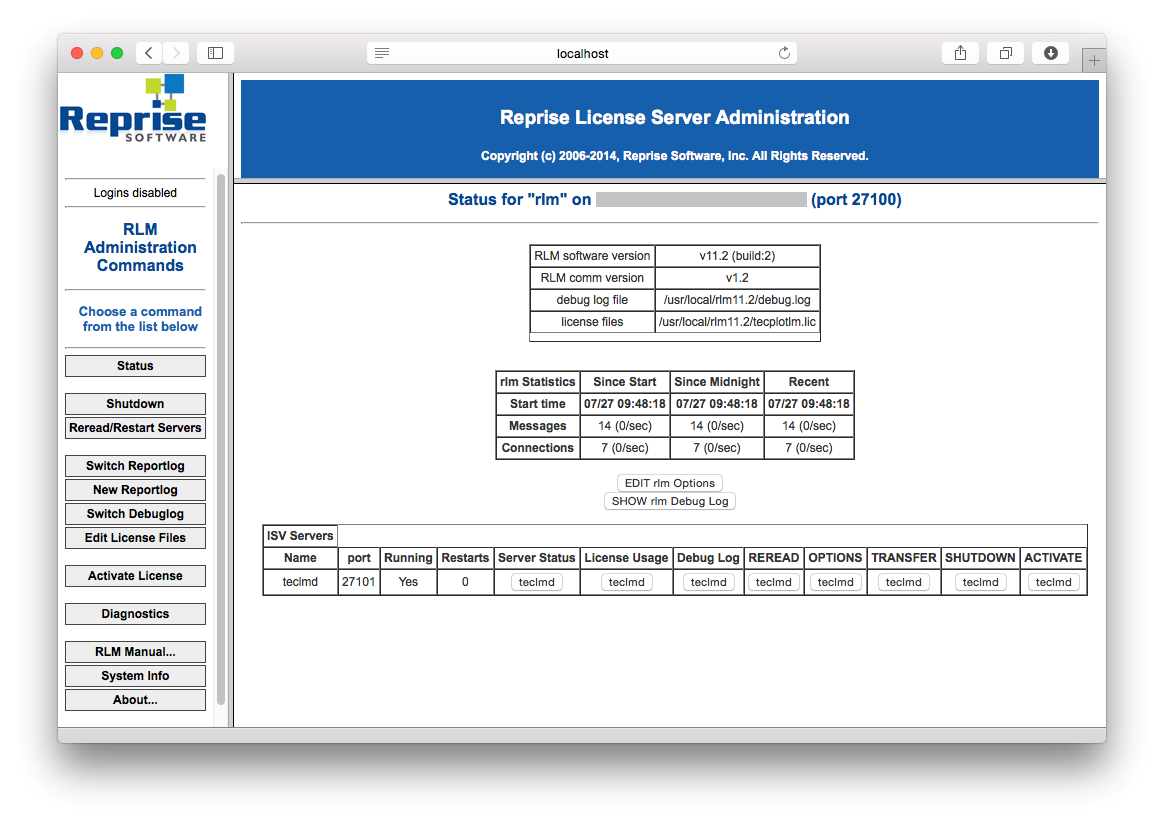
Task: Click the localhost address field
Action: click(x=582, y=53)
